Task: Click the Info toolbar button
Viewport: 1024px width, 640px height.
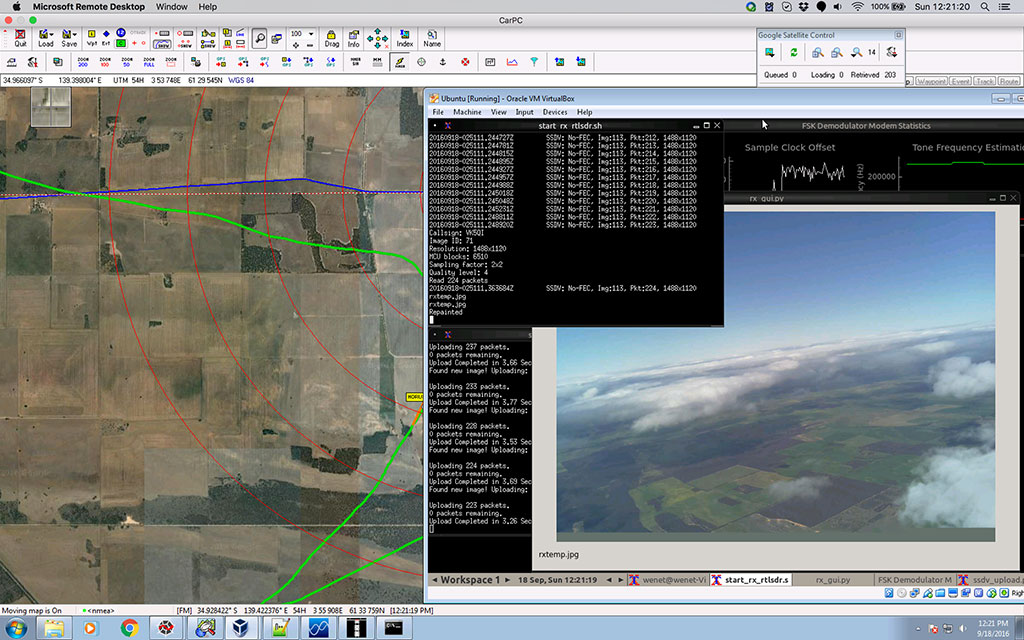Action: click(353, 39)
